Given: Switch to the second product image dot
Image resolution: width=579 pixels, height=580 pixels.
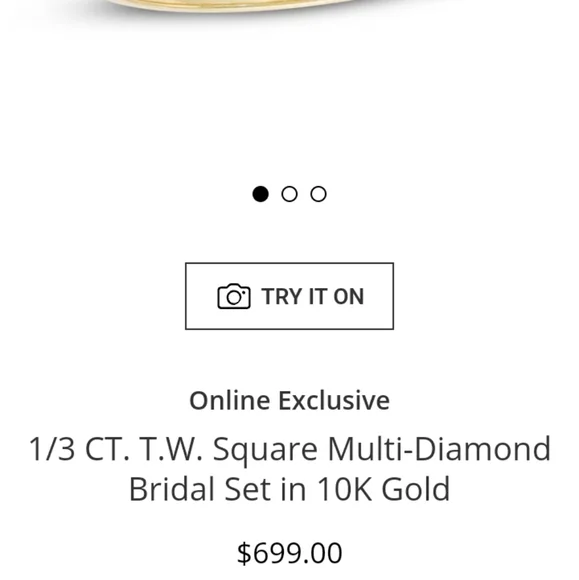Looking at the screenshot, I should pyautogui.click(x=289, y=194).
